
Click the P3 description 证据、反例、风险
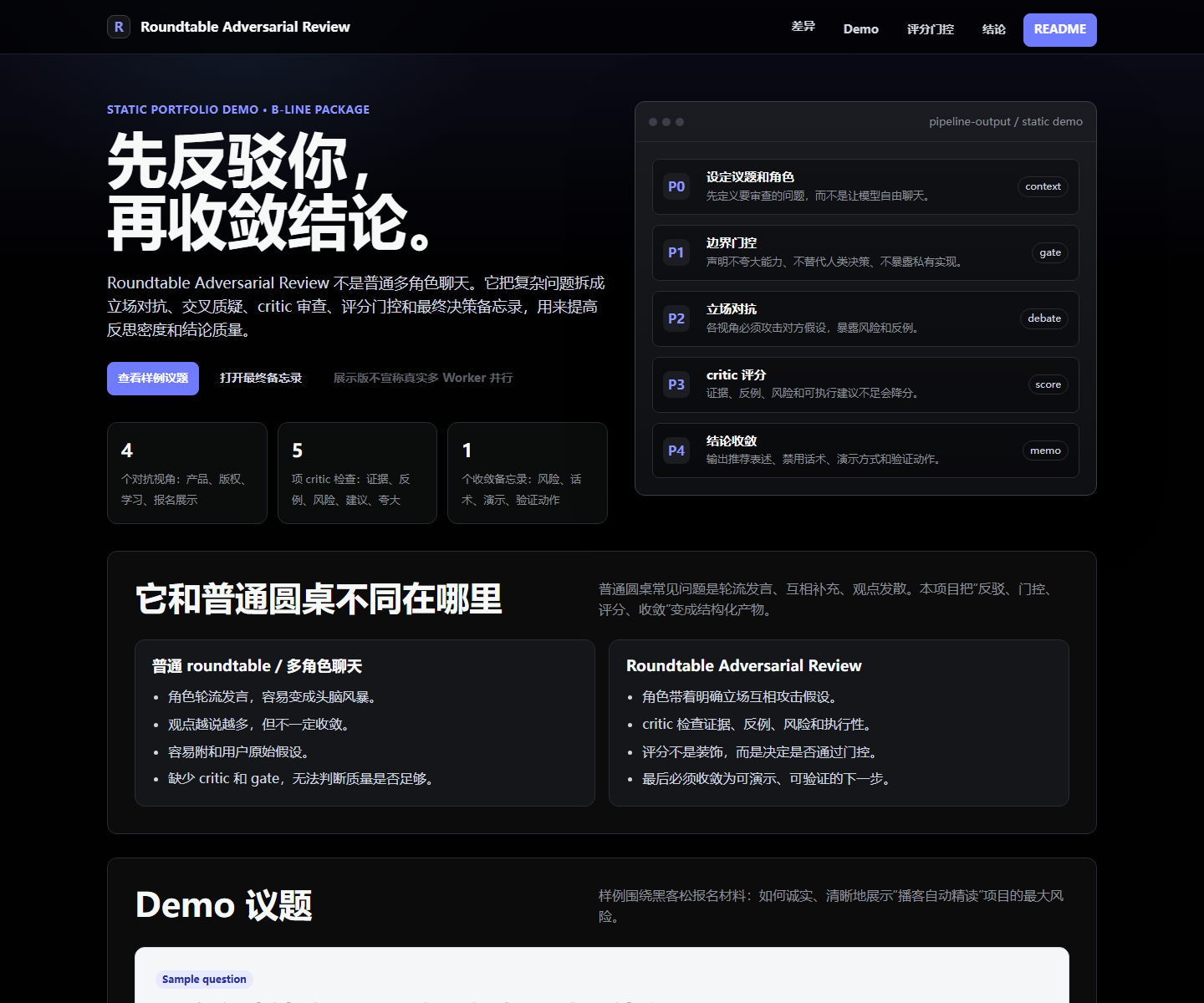coord(815,393)
